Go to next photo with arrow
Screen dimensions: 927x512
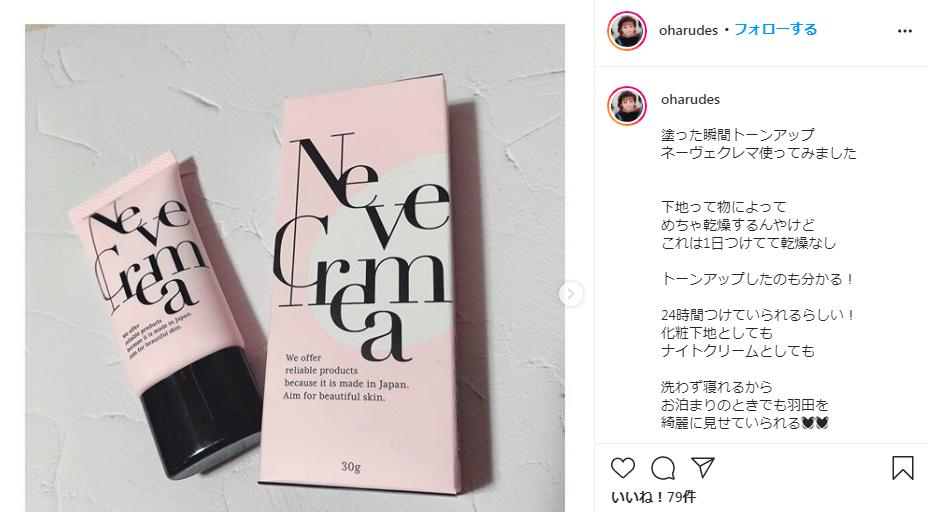(571, 294)
